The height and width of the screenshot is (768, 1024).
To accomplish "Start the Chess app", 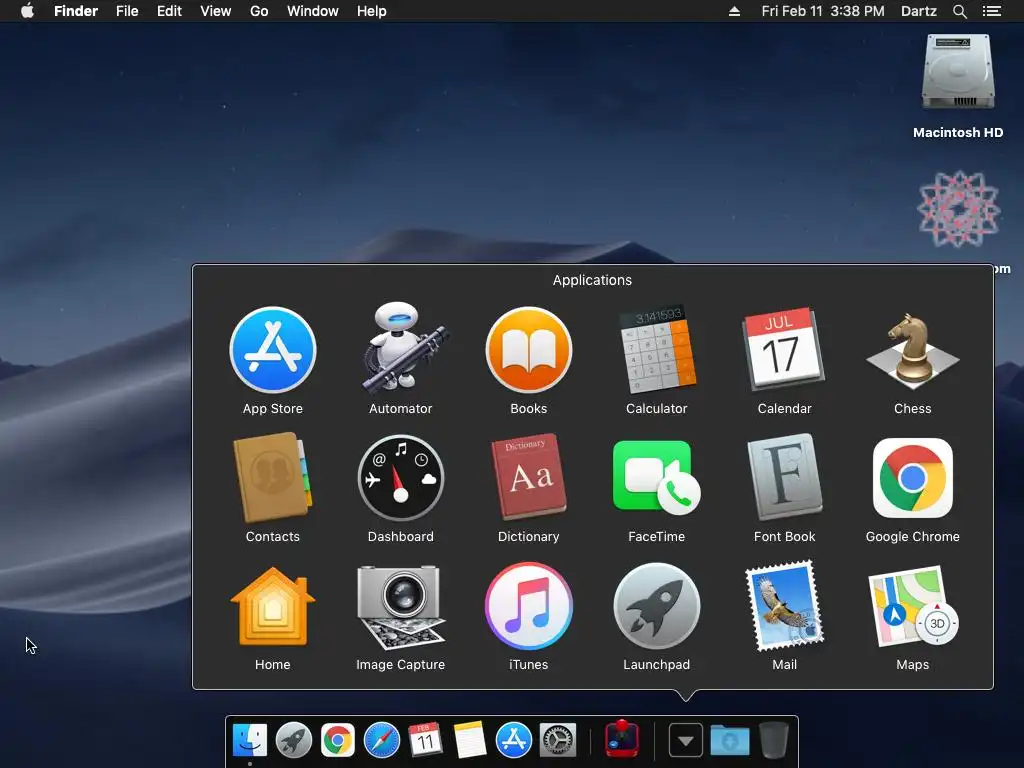I will [x=912, y=350].
